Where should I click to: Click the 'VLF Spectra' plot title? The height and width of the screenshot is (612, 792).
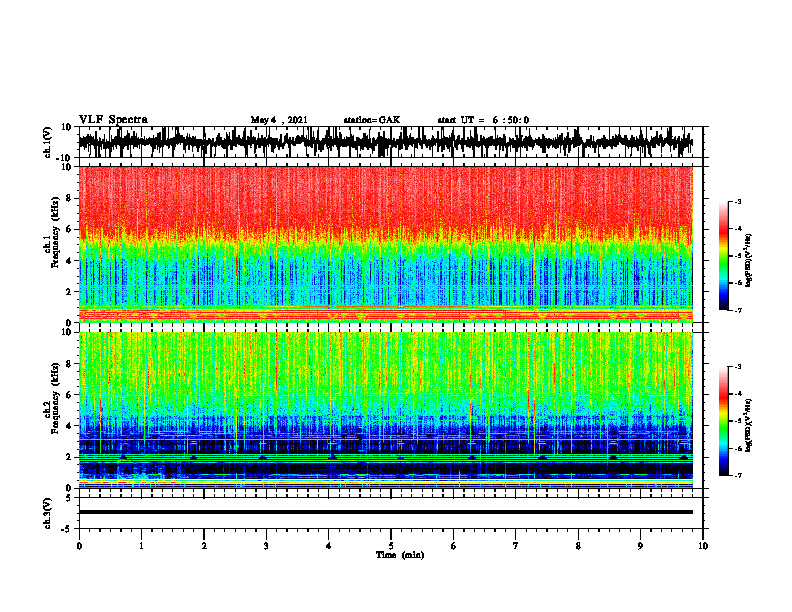point(113,120)
